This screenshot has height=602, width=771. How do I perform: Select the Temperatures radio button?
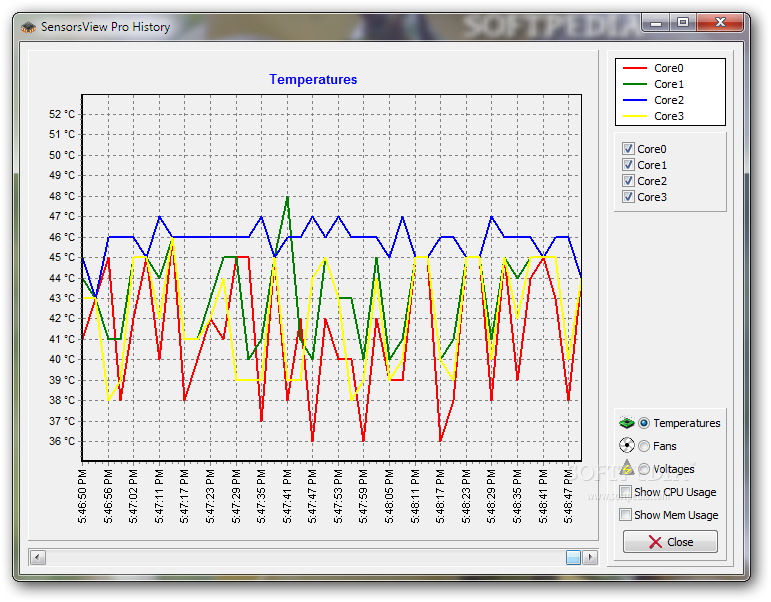(x=644, y=423)
